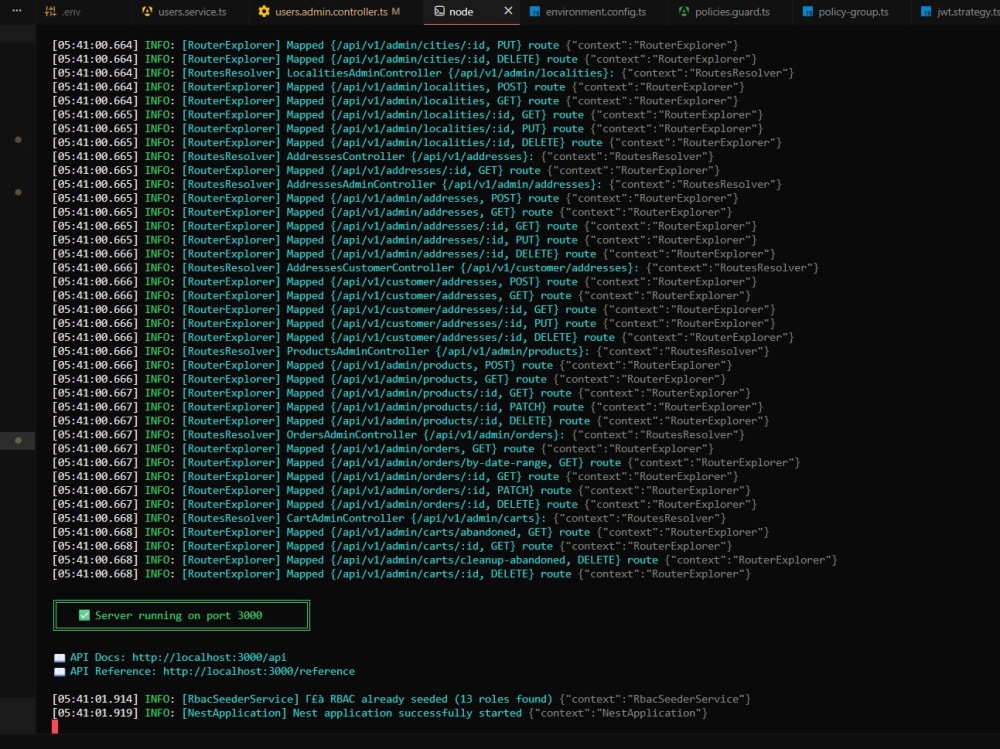Click timestamp [05:41:01.914]
1000x749 pixels.
point(95,699)
